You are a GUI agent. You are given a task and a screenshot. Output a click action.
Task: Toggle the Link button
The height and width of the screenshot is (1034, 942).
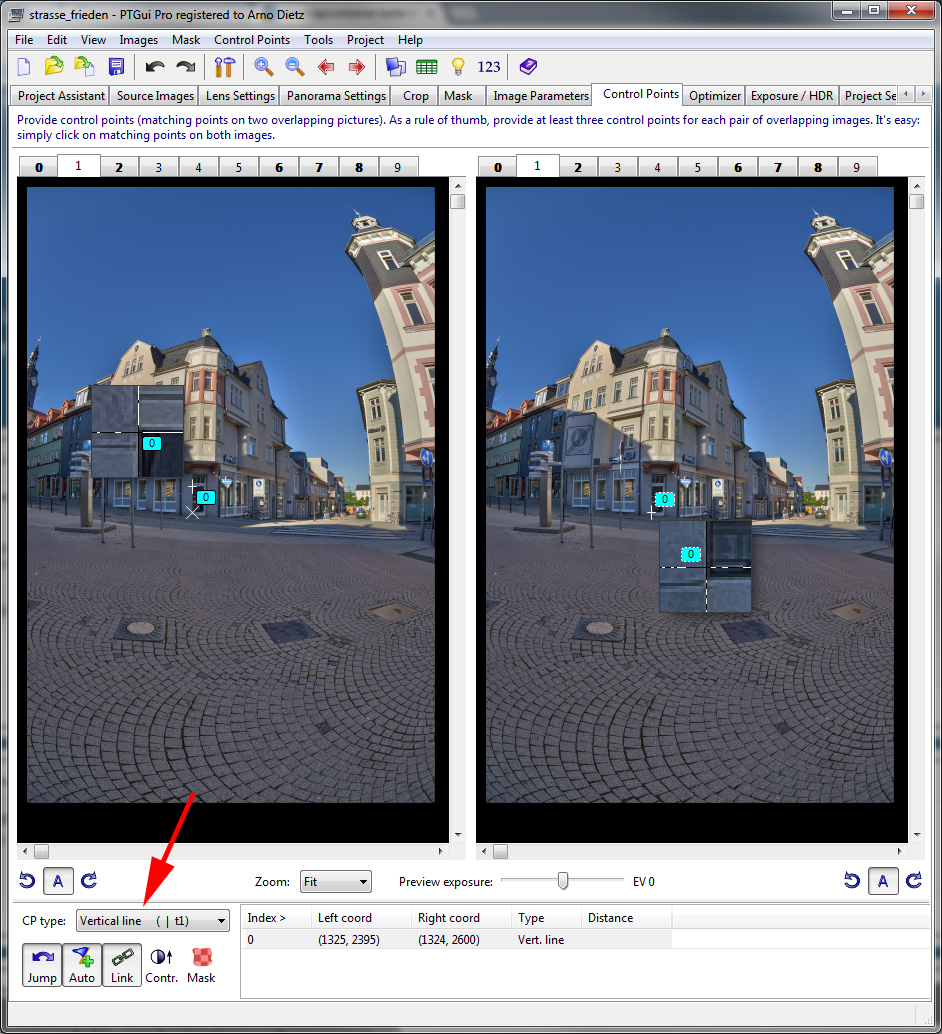pos(122,965)
